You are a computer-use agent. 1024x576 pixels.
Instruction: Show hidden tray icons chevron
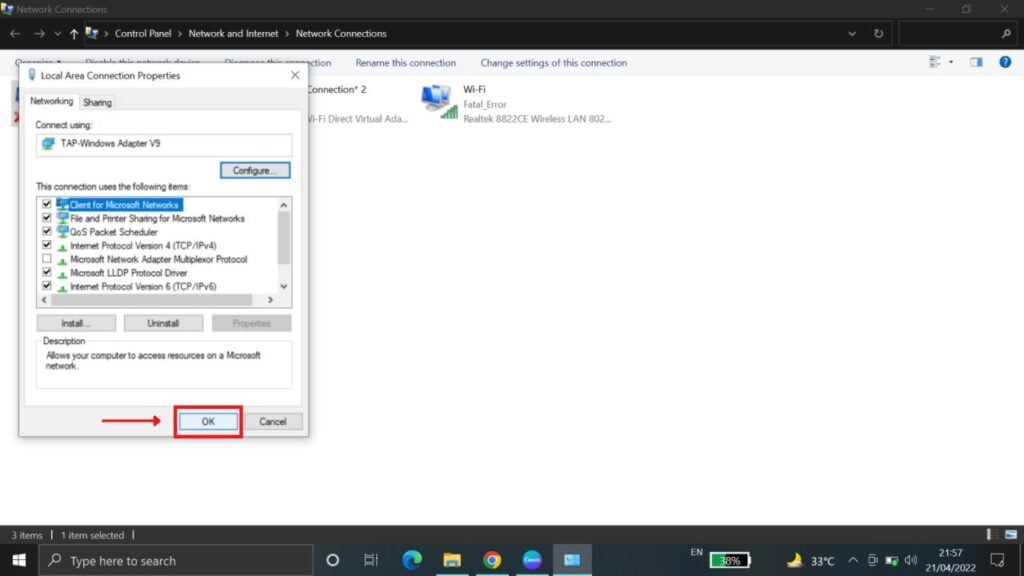pyautogui.click(x=853, y=560)
